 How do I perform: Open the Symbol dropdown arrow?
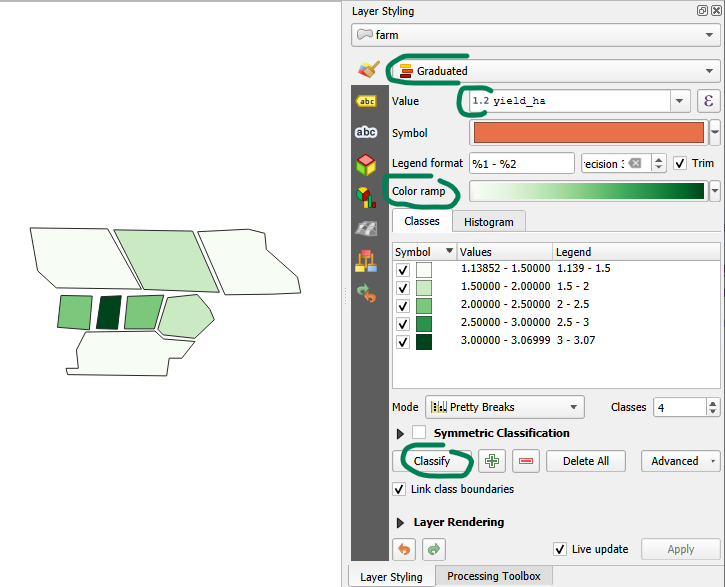[x=715, y=133]
